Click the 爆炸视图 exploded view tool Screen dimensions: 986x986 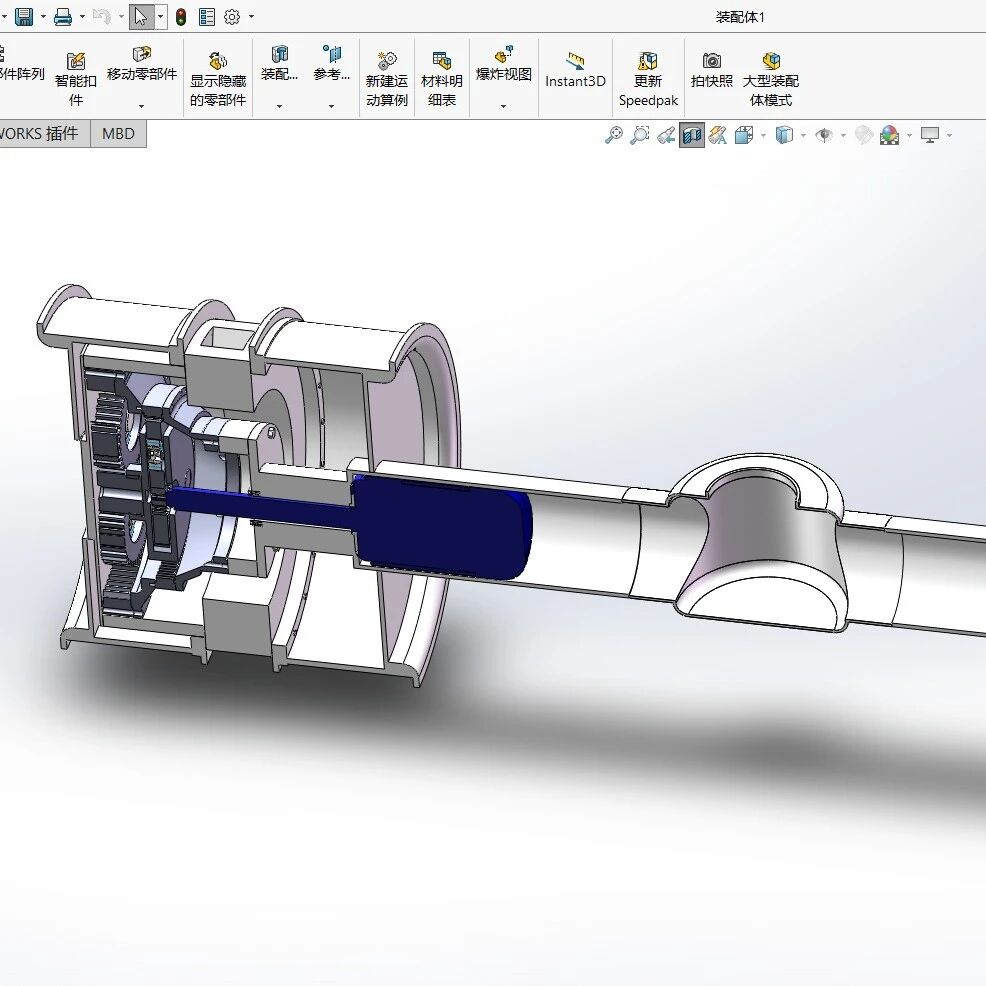coord(504,64)
